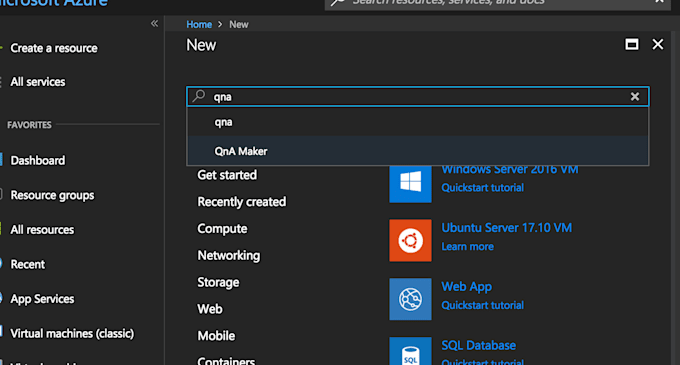Viewport: 680px width, 365px height.
Task: Select the Mobile category
Action: click(x=216, y=336)
